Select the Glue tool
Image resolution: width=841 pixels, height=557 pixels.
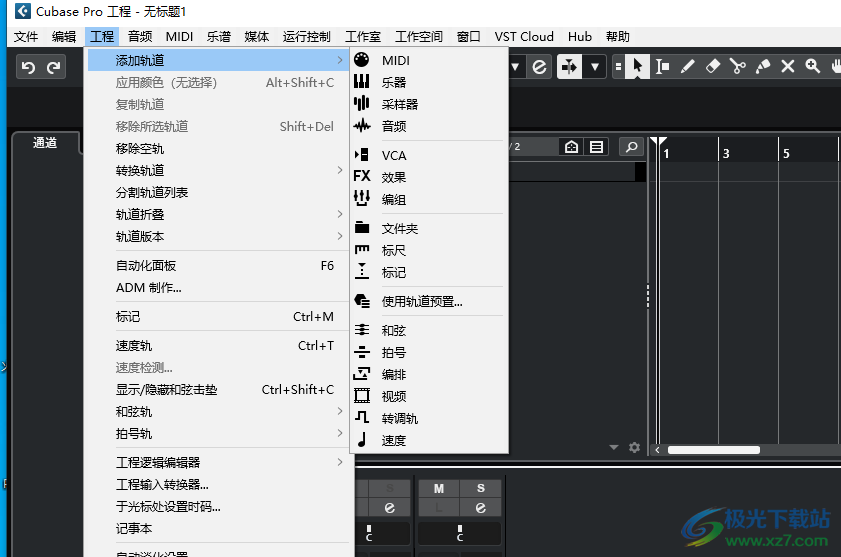(763, 67)
